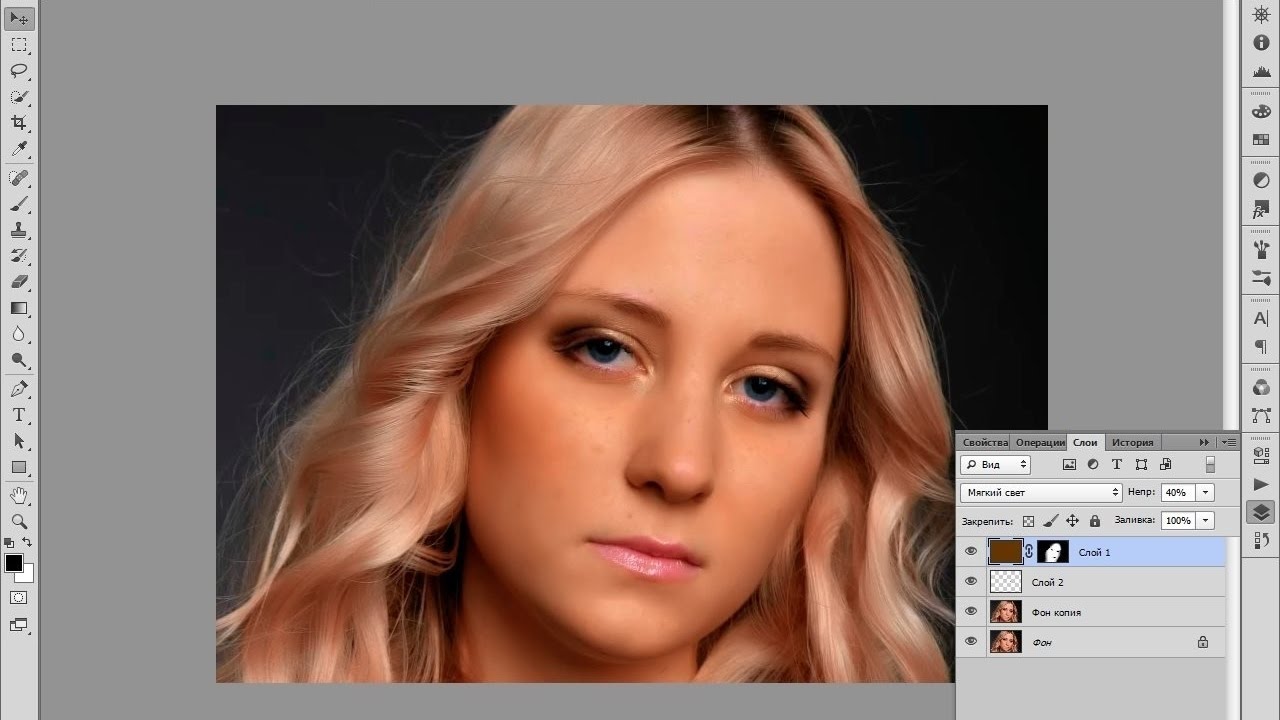
Task: Toggle lock all padlock icon
Action: (x=1094, y=521)
